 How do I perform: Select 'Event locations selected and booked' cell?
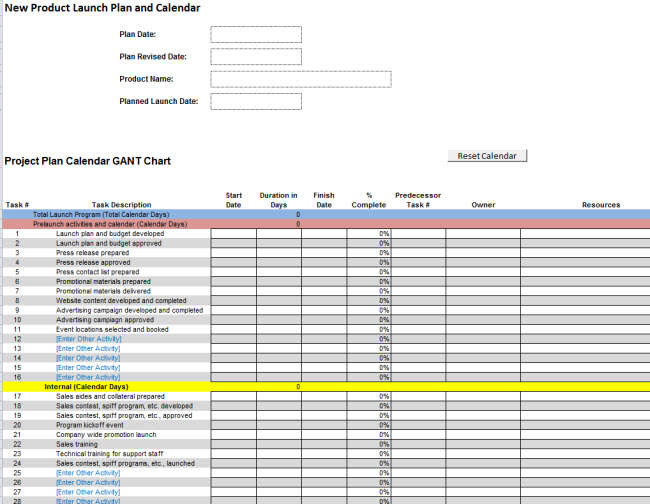pos(112,329)
